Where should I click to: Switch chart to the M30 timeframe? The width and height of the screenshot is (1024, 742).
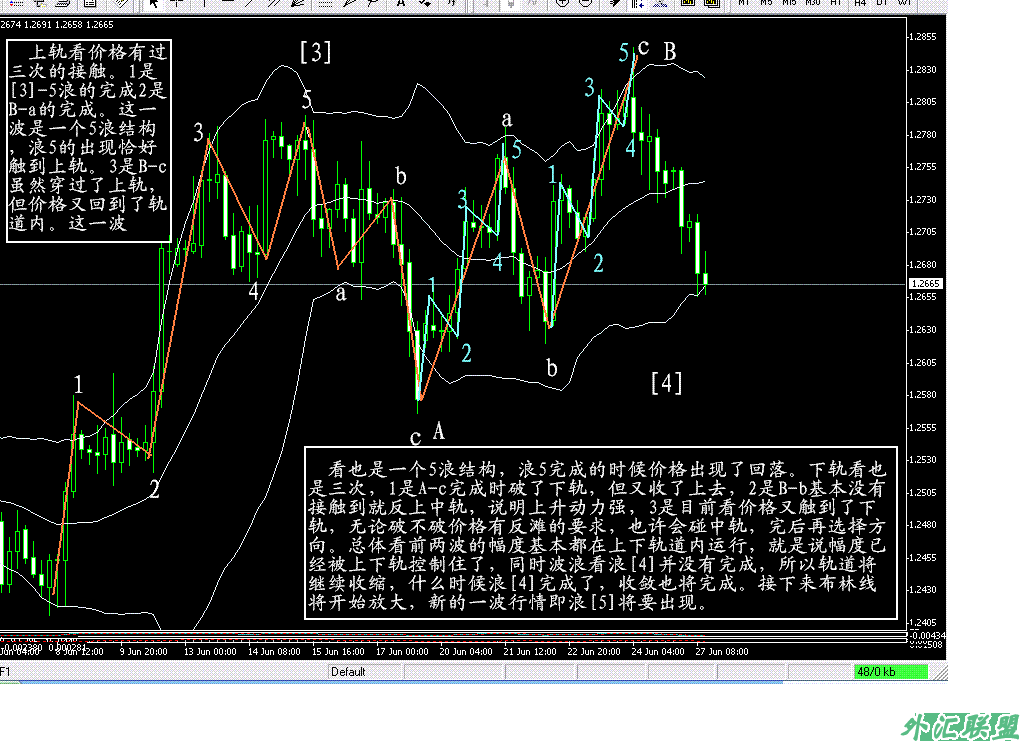(x=812, y=3)
